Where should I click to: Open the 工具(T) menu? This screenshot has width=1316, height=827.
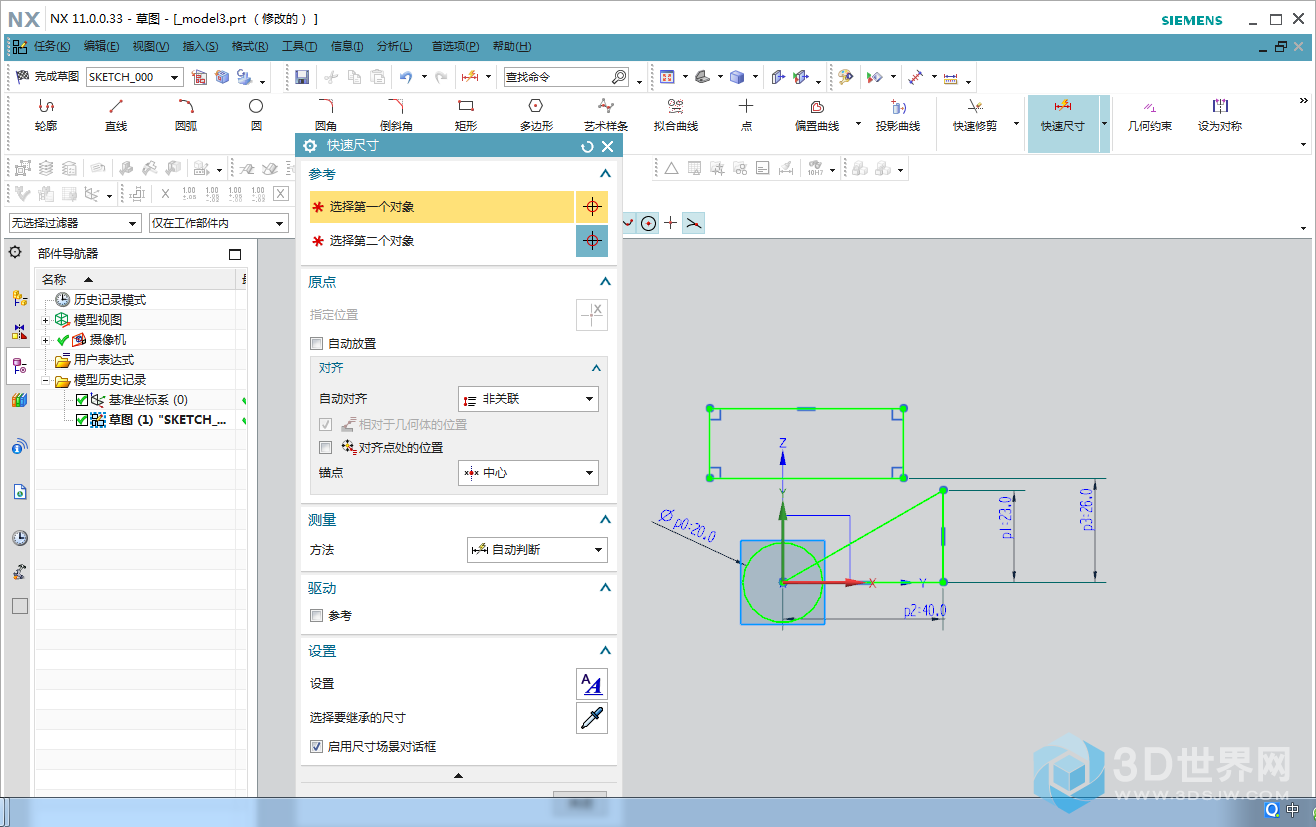coord(299,46)
